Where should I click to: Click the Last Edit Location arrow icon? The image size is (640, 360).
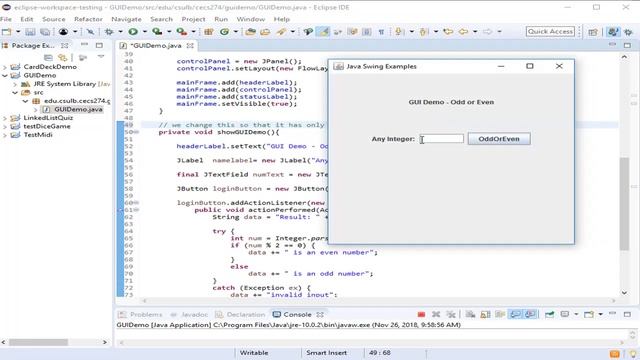pyautogui.click(x=448, y=31)
